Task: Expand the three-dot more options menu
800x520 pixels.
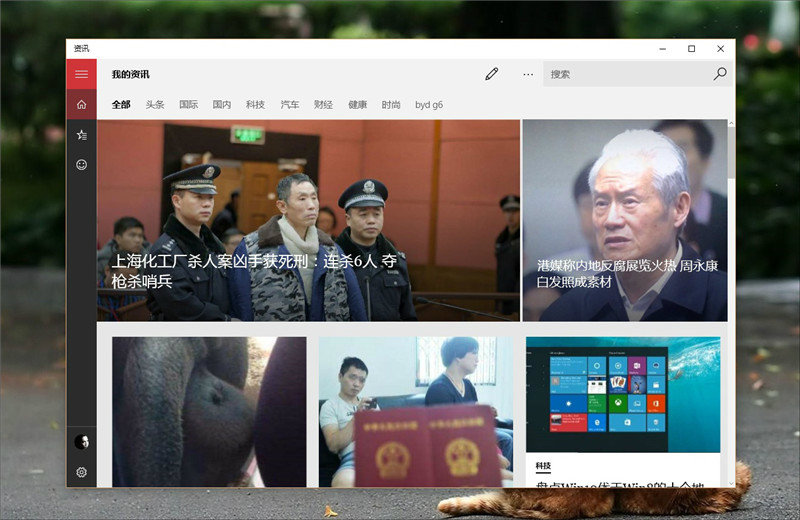Action: click(x=528, y=74)
